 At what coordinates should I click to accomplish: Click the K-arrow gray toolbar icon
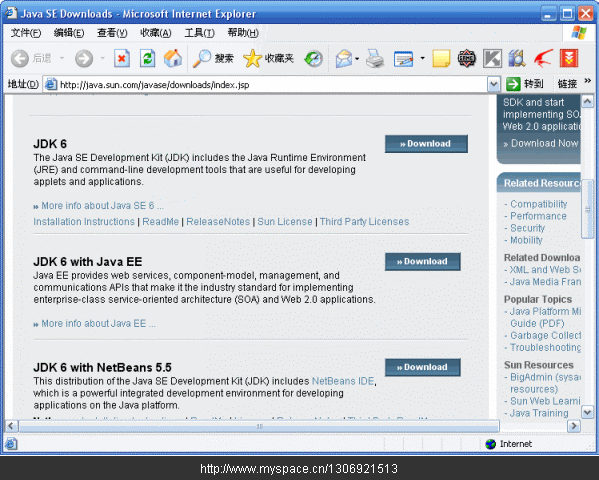coord(492,58)
